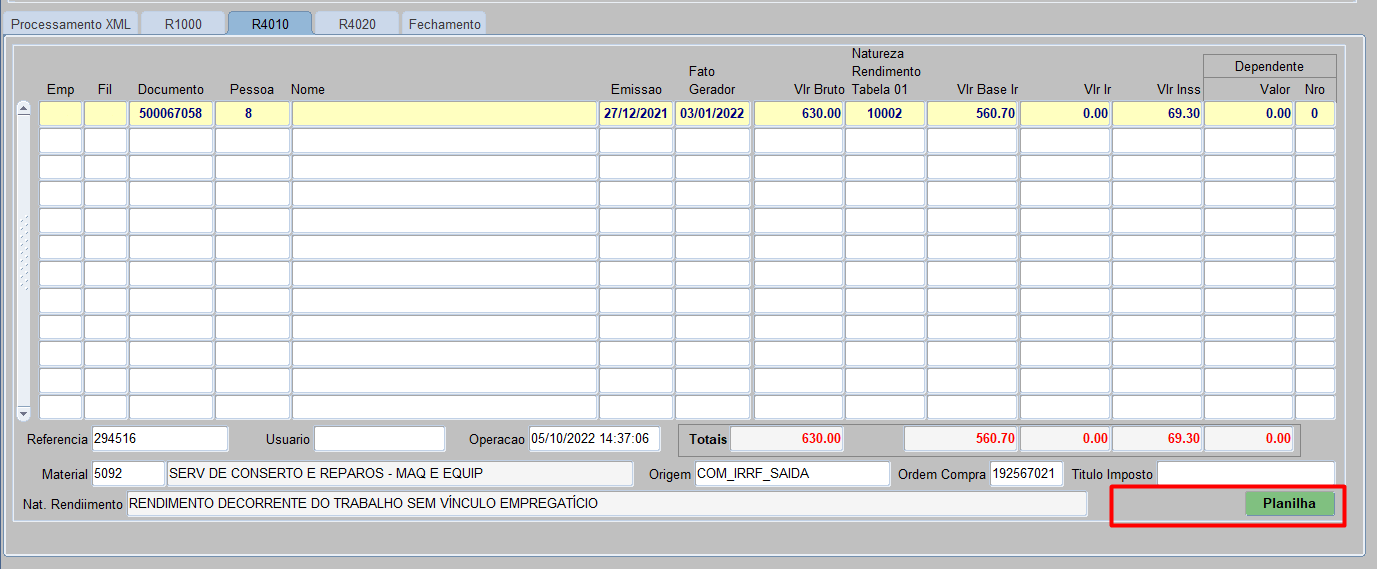This screenshot has height=569, width=1377.
Task: Open the R1000 tab
Action: [183, 24]
